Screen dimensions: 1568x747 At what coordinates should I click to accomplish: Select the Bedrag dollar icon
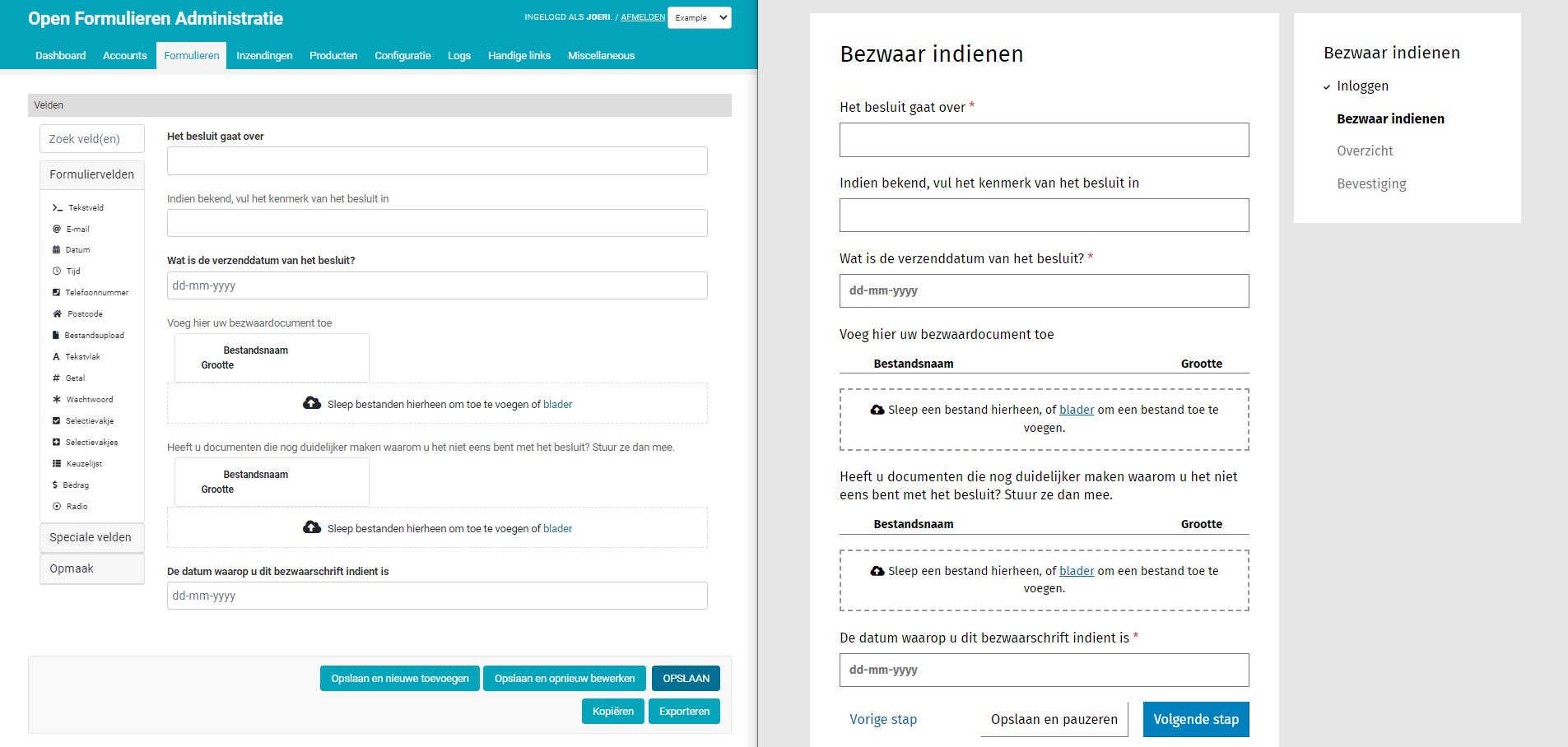click(x=55, y=485)
